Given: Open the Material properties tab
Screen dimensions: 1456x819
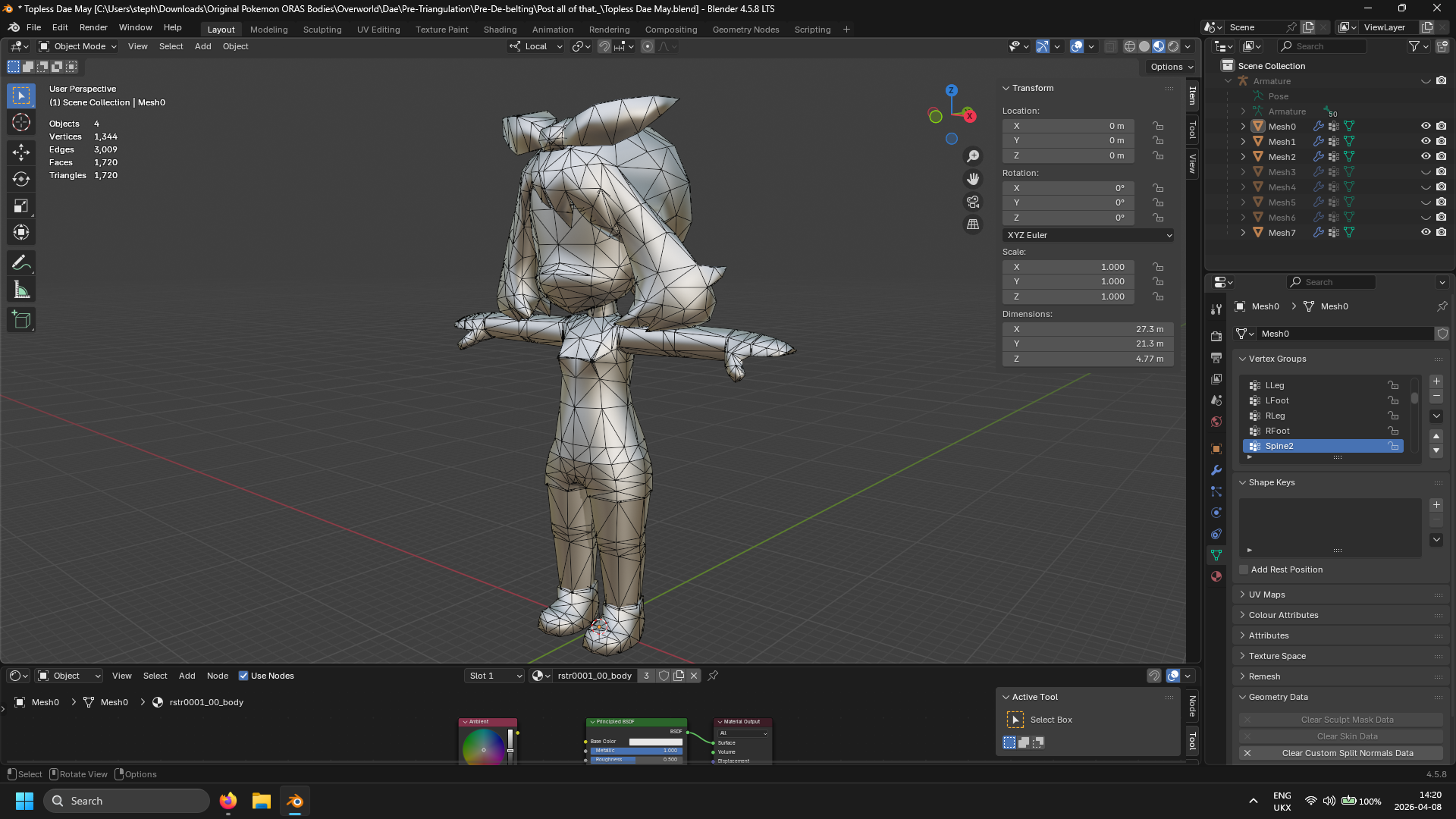Looking at the screenshot, I should [x=1216, y=576].
